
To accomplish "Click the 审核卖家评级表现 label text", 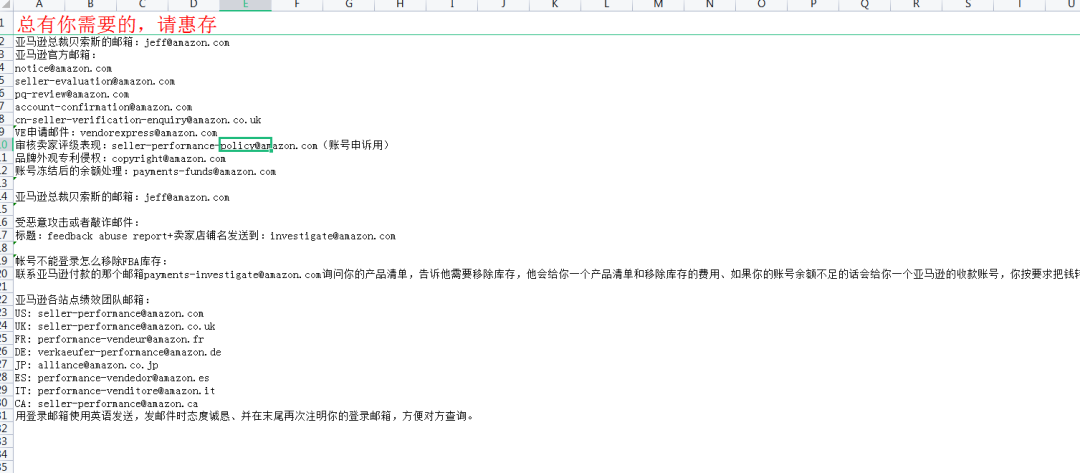I will [x=58, y=146].
